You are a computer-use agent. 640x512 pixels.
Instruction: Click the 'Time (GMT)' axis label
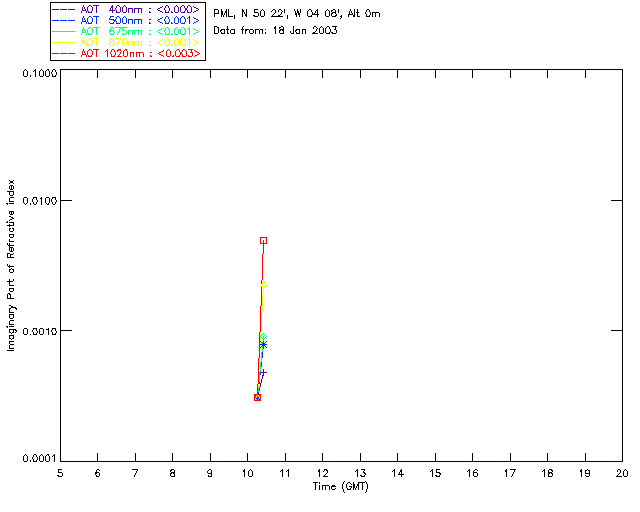340,487
